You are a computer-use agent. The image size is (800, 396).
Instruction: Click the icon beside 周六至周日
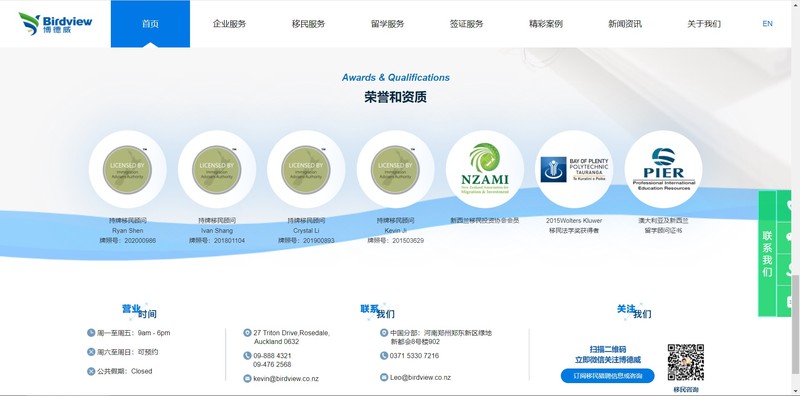(x=91, y=352)
